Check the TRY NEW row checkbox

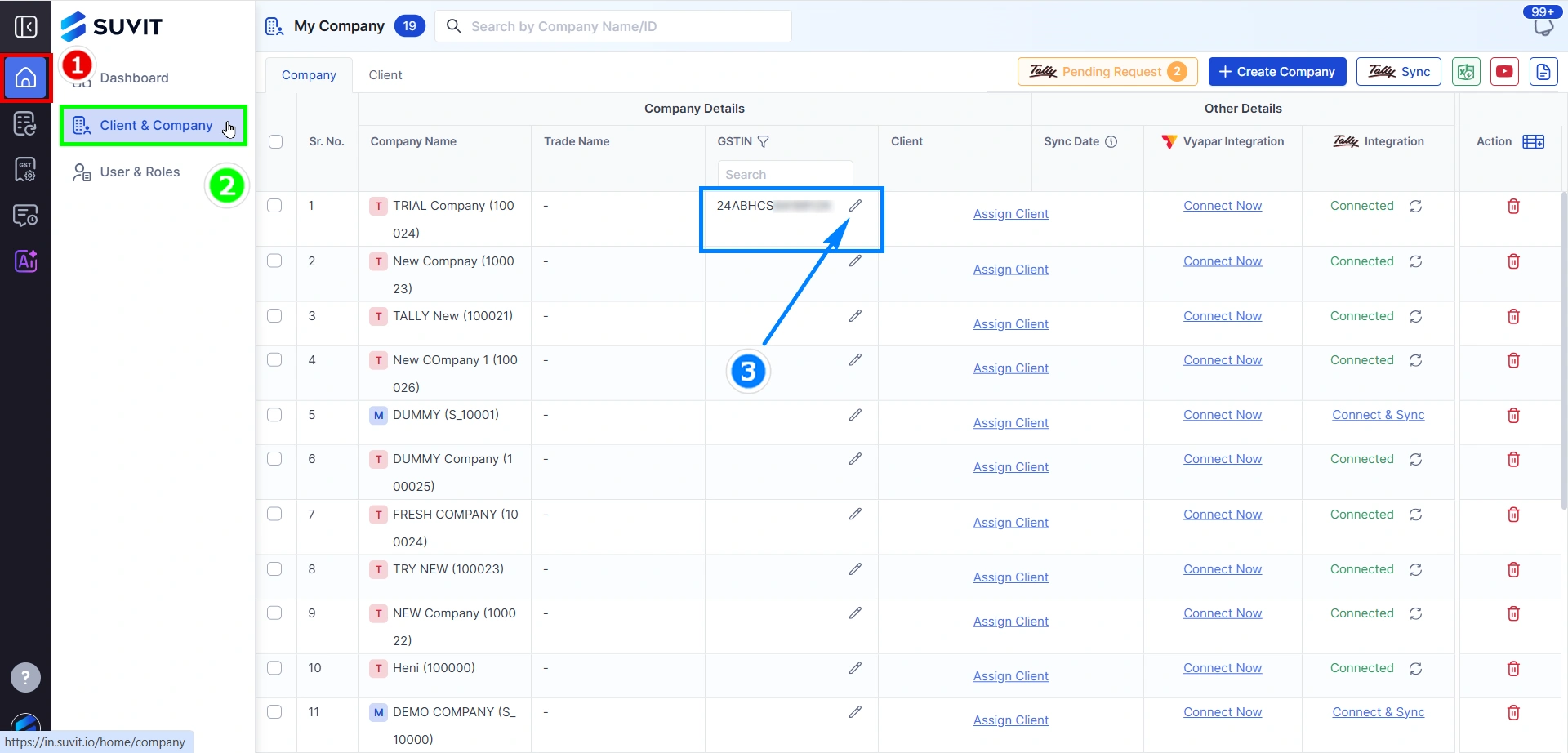coord(274,568)
